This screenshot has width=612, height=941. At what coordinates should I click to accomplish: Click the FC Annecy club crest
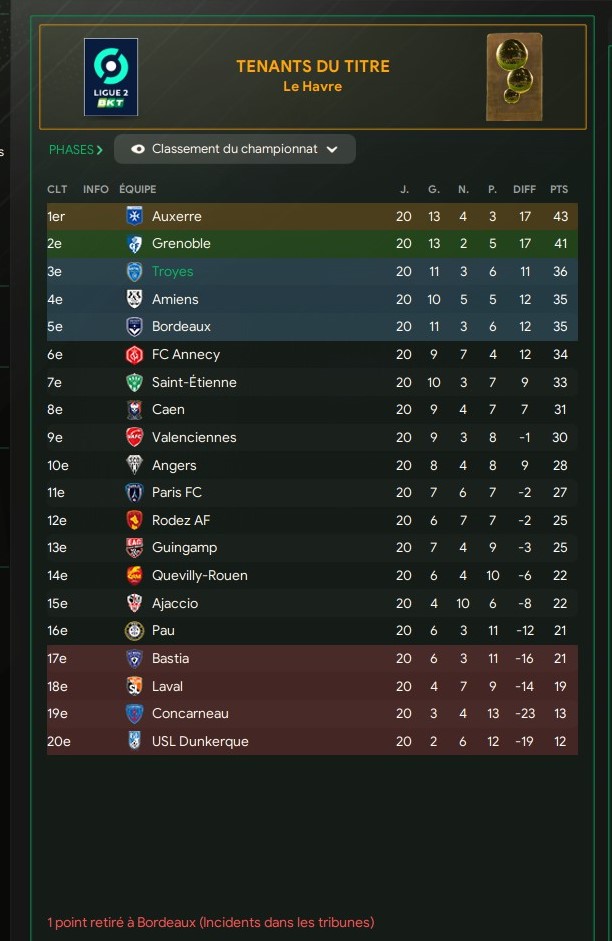point(134,355)
